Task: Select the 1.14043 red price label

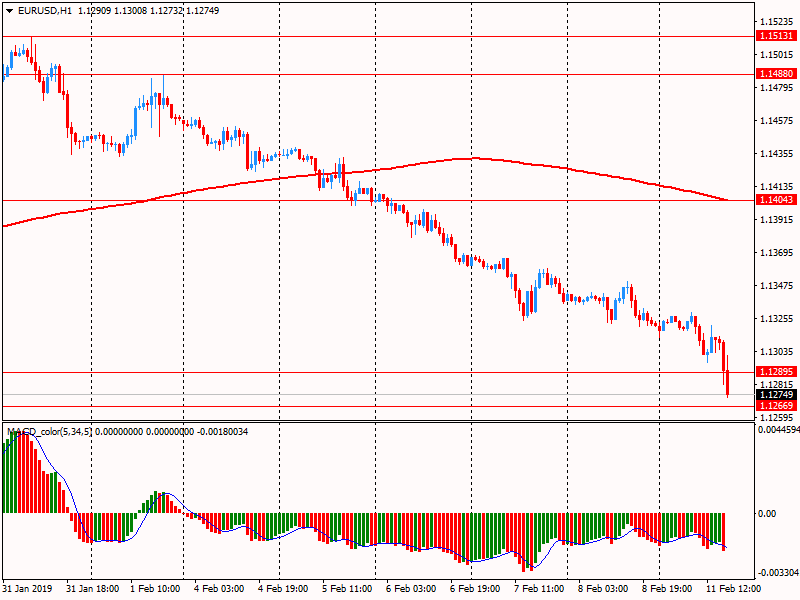Action: click(776, 199)
